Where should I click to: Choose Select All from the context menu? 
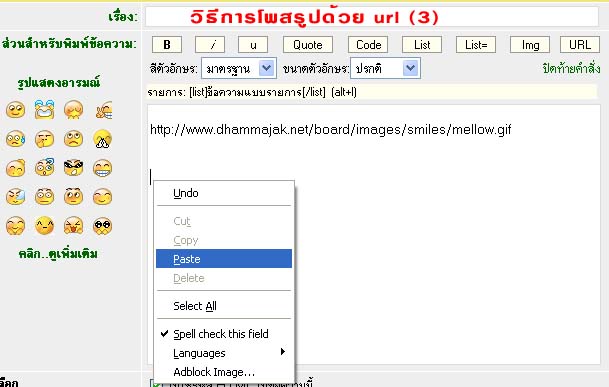coord(223,306)
